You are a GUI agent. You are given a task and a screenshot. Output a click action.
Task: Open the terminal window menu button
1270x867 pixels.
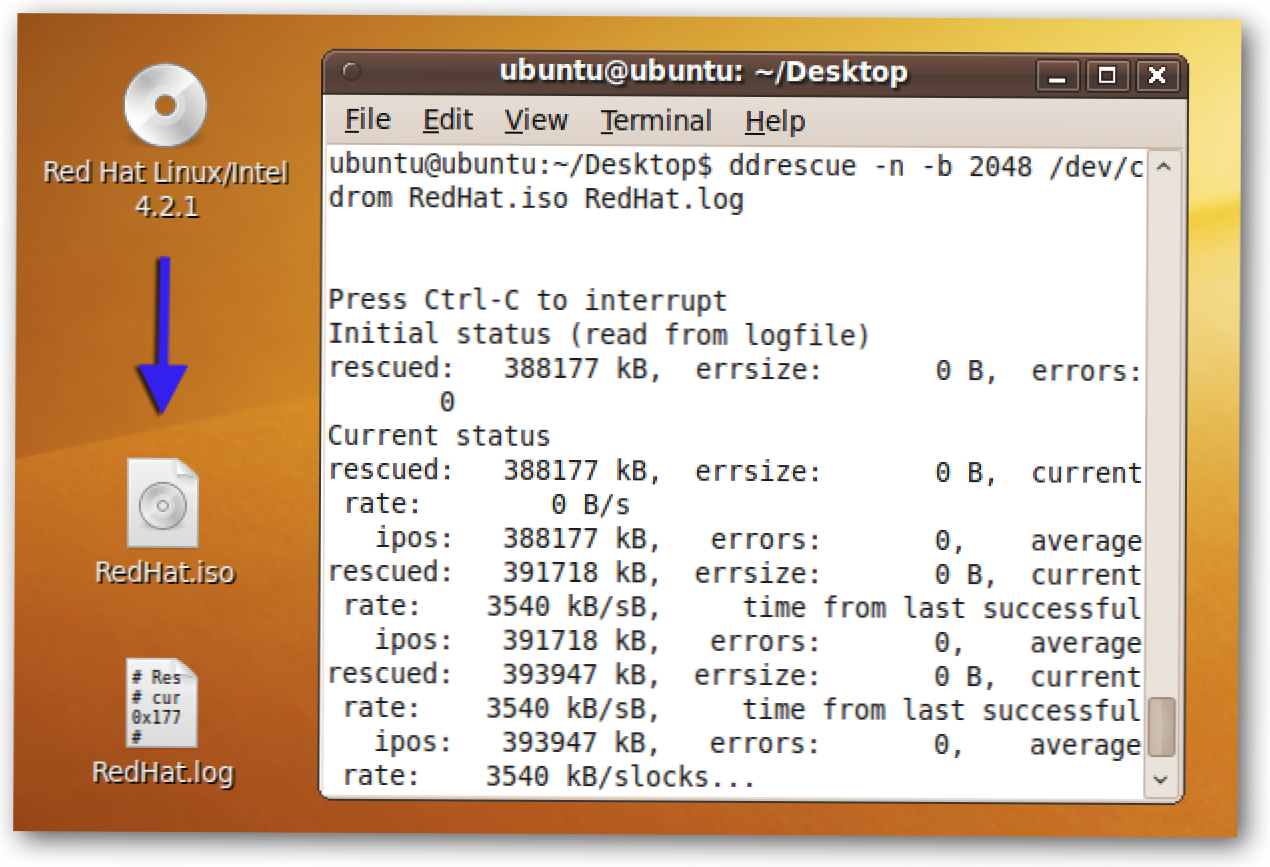350,73
